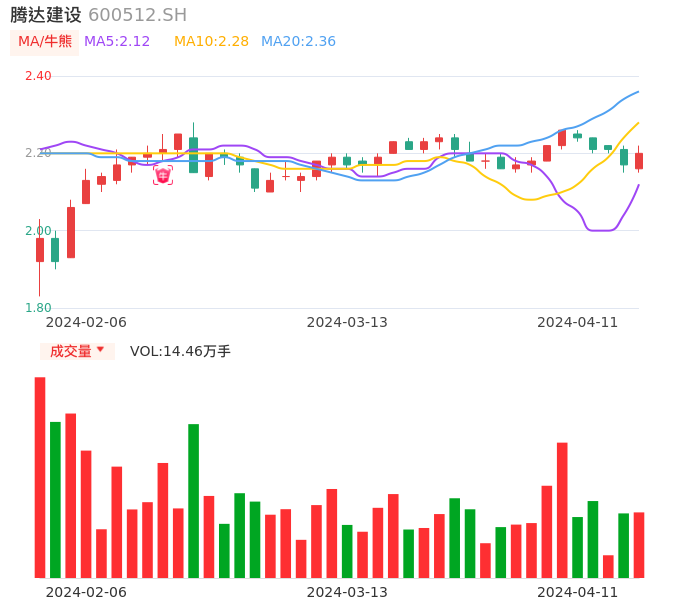Open the 成交量 dropdown arrow
The height and width of the screenshot is (606, 686).
point(100,350)
